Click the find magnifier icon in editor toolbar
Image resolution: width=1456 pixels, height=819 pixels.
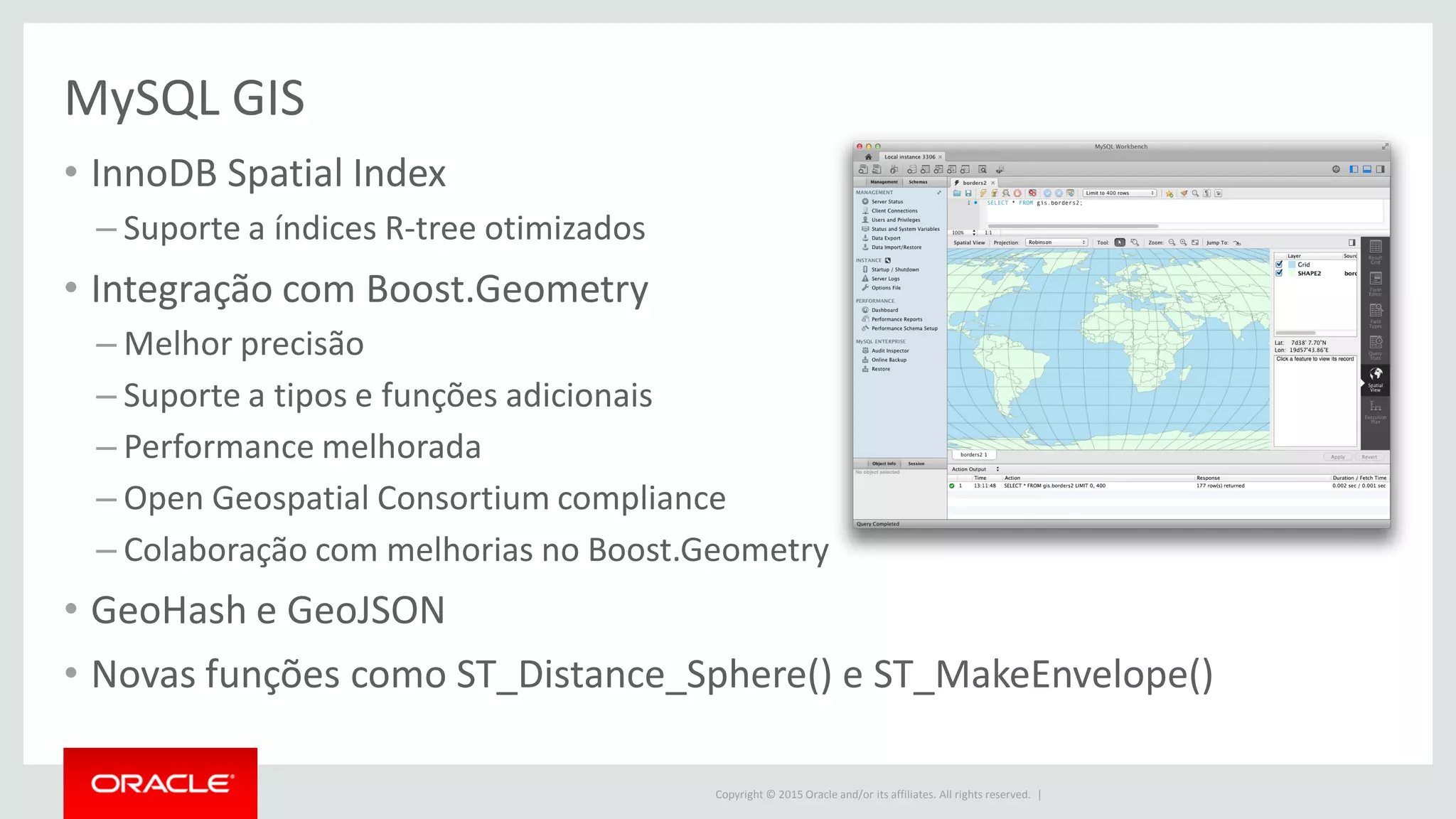tap(1195, 193)
